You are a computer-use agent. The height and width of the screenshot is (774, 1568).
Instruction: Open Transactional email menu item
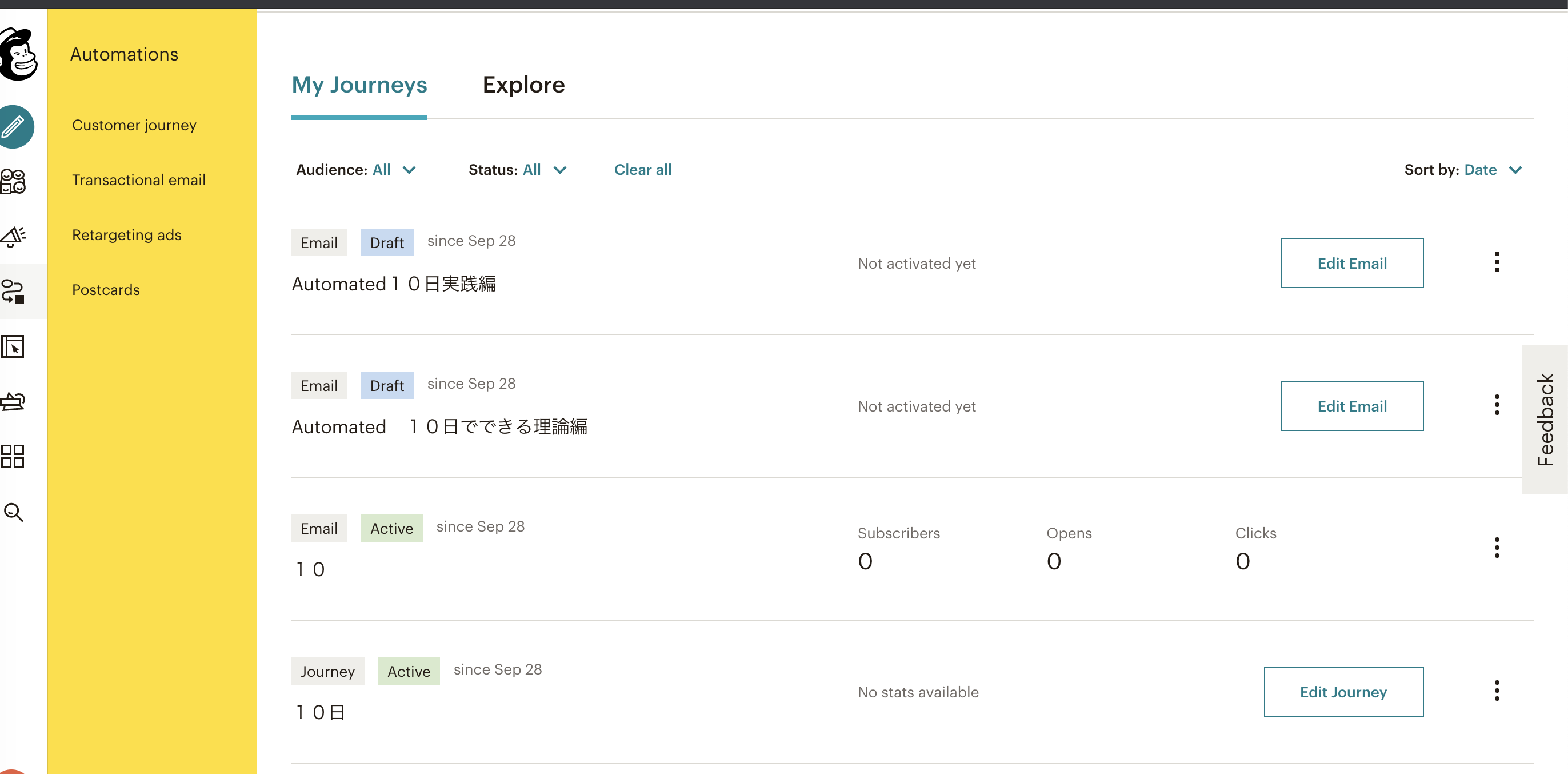(139, 180)
